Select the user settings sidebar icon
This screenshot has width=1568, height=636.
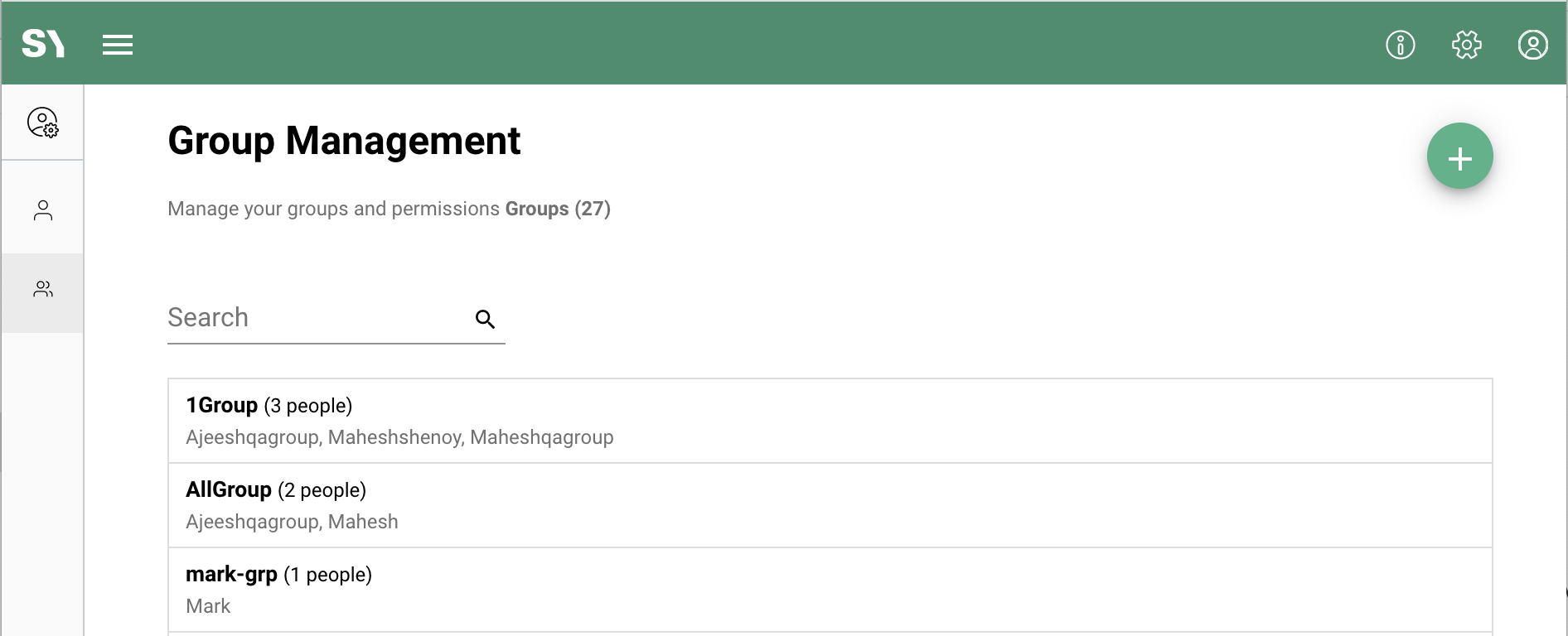point(43,123)
